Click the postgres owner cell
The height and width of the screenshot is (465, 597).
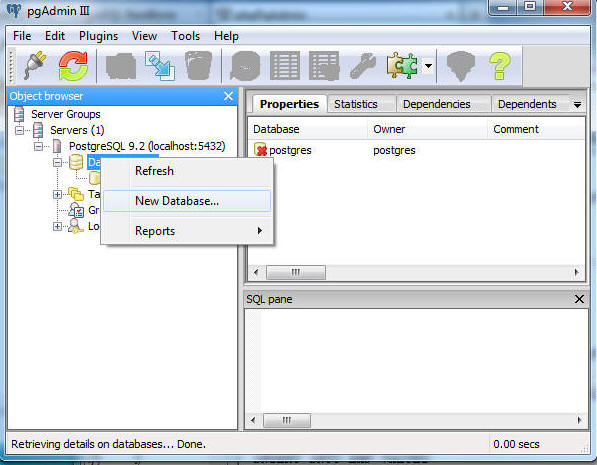(x=394, y=150)
